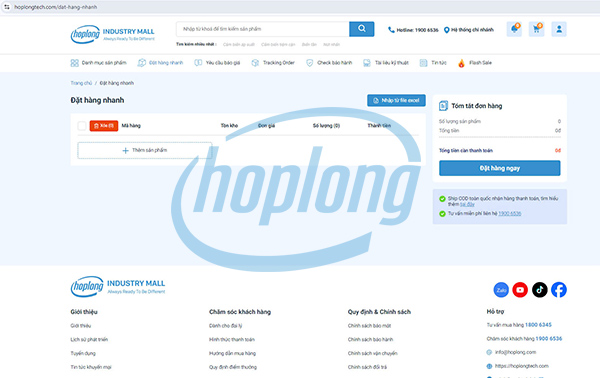Click Nhập từ file excel button

point(396,100)
